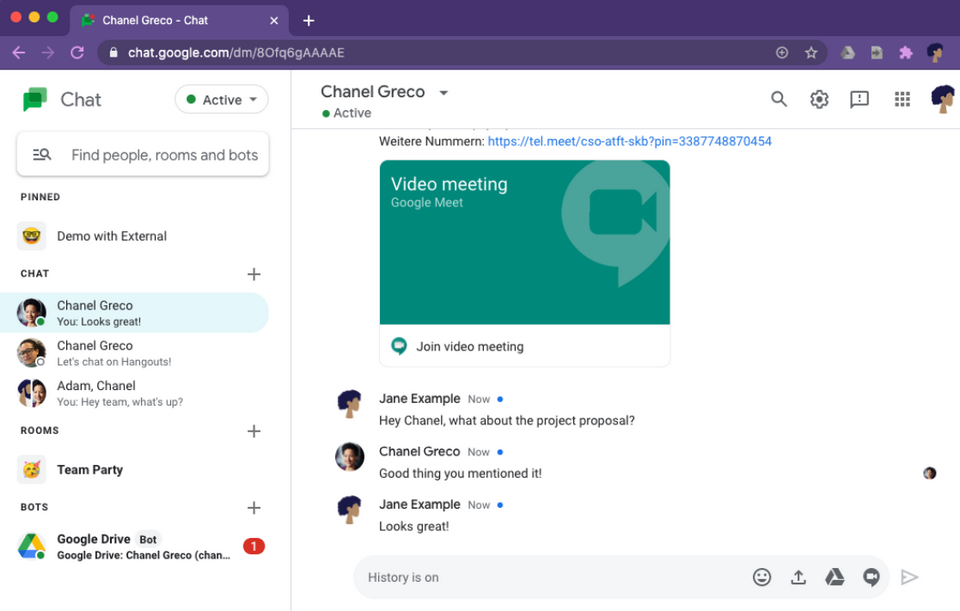Expand the Chanel Greco name dropdown arrow

click(444, 93)
